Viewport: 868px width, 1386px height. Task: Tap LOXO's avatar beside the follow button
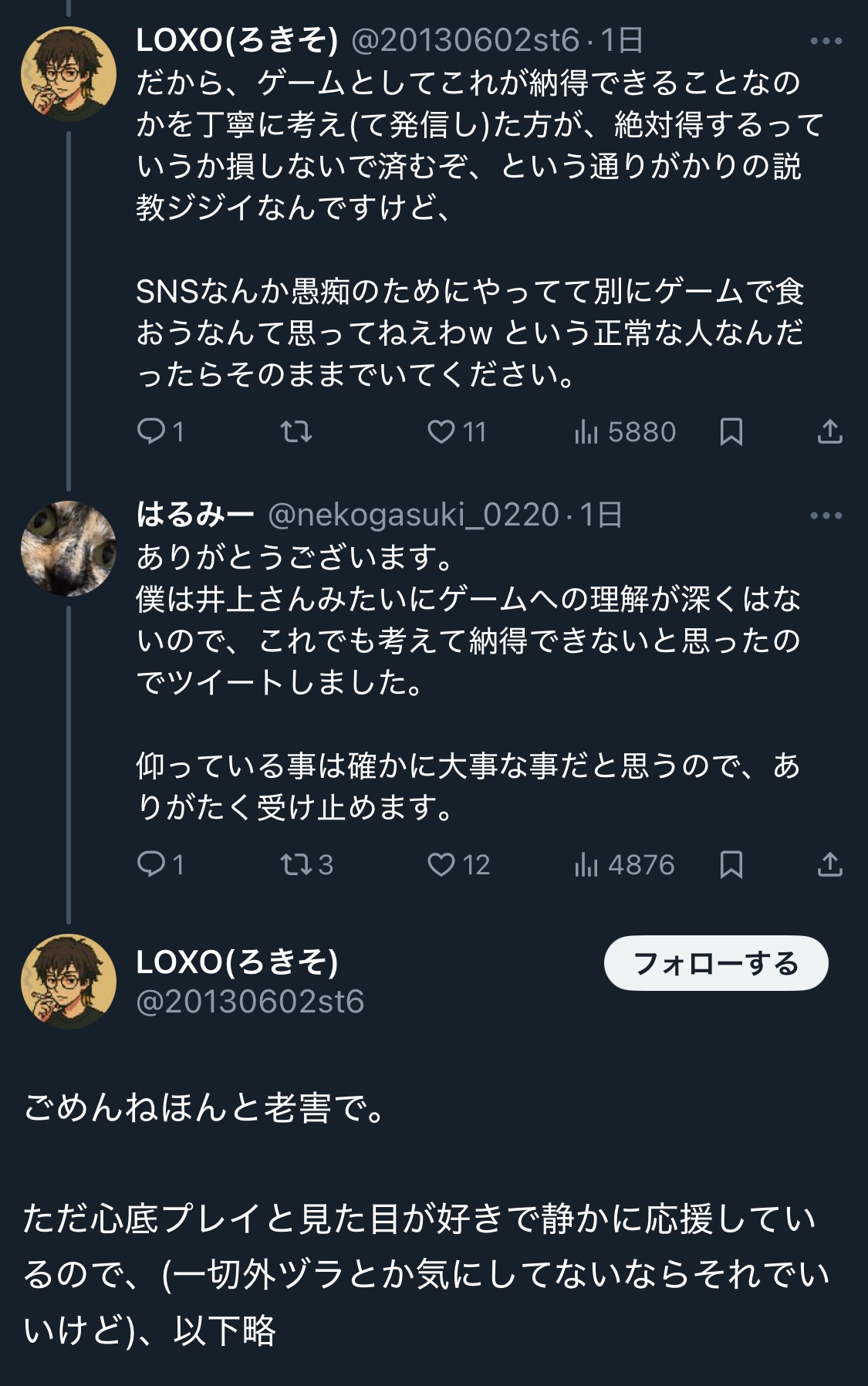point(69,982)
